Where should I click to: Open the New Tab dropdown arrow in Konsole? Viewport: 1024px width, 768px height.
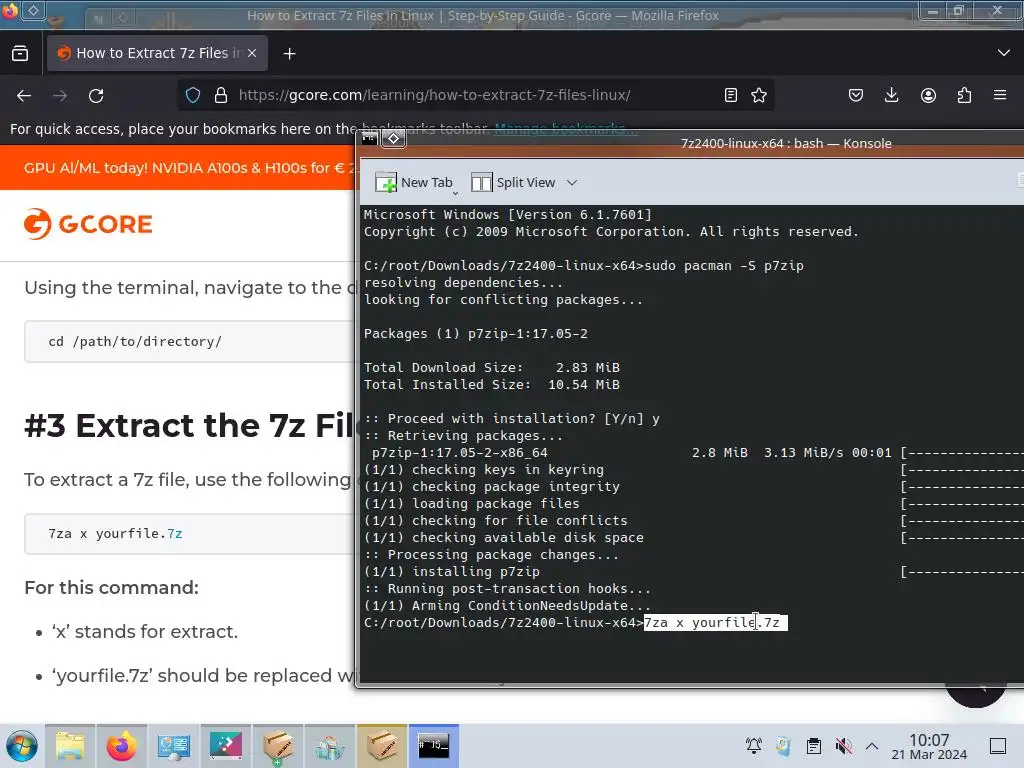click(x=455, y=193)
